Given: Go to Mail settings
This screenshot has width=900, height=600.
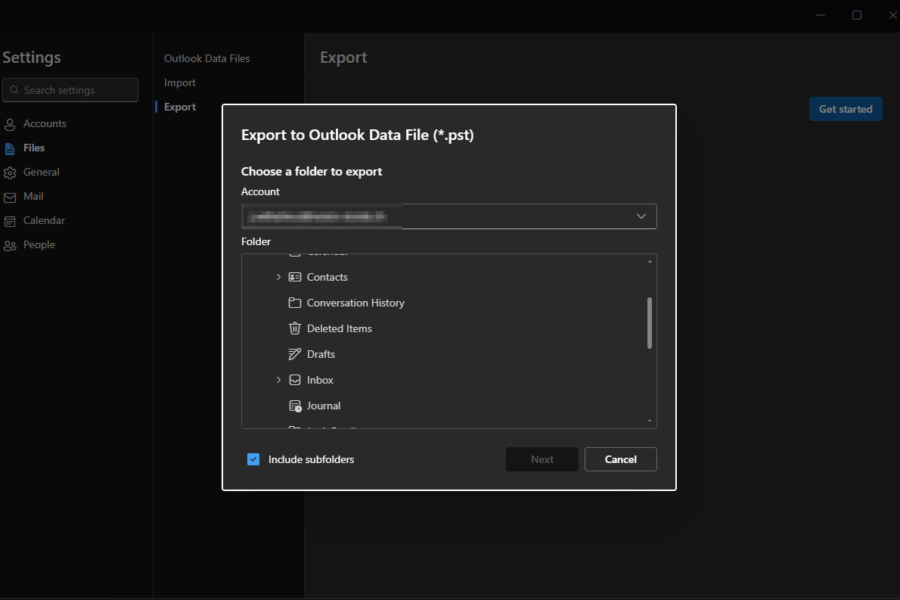Looking at the screenshot, I should click(33, 196).
